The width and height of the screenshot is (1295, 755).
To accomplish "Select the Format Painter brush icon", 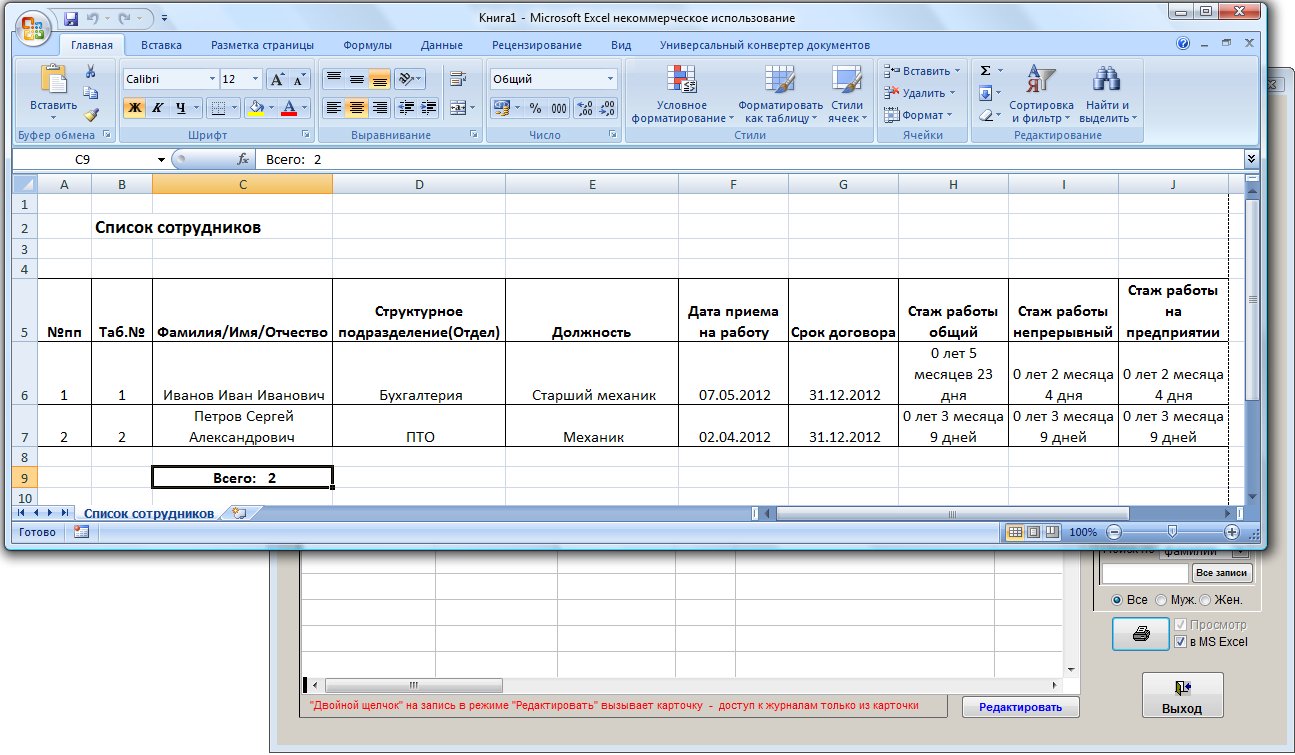I will [x=91, y=115].
